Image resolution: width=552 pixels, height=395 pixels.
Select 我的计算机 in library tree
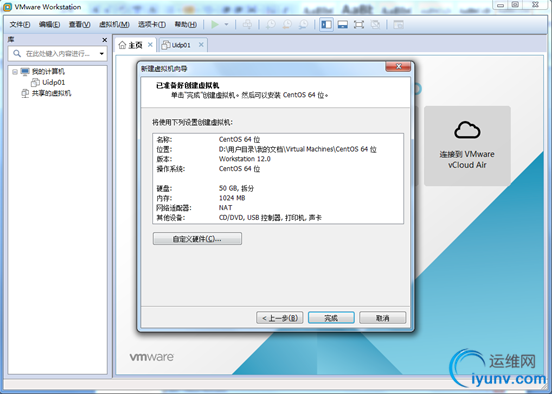(48, 71)
